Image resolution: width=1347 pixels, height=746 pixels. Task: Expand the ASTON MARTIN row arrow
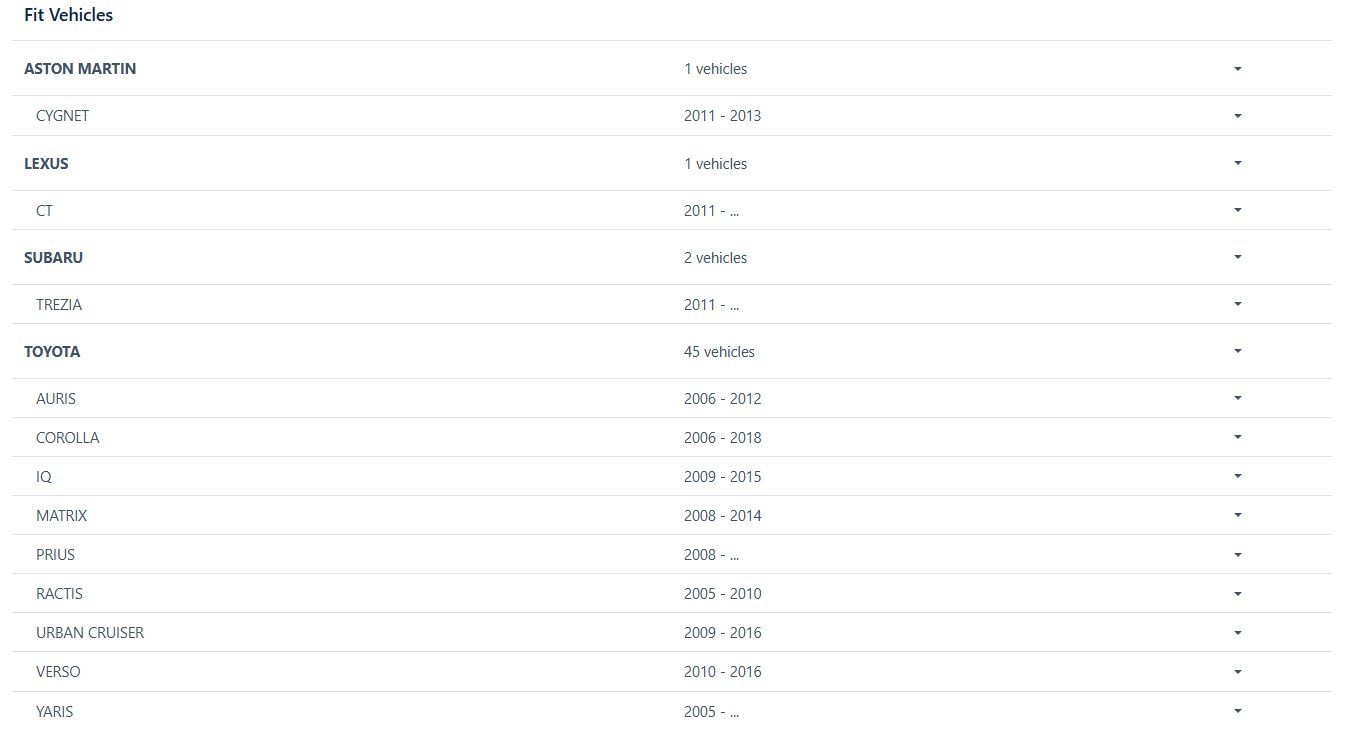point(1237,69)
